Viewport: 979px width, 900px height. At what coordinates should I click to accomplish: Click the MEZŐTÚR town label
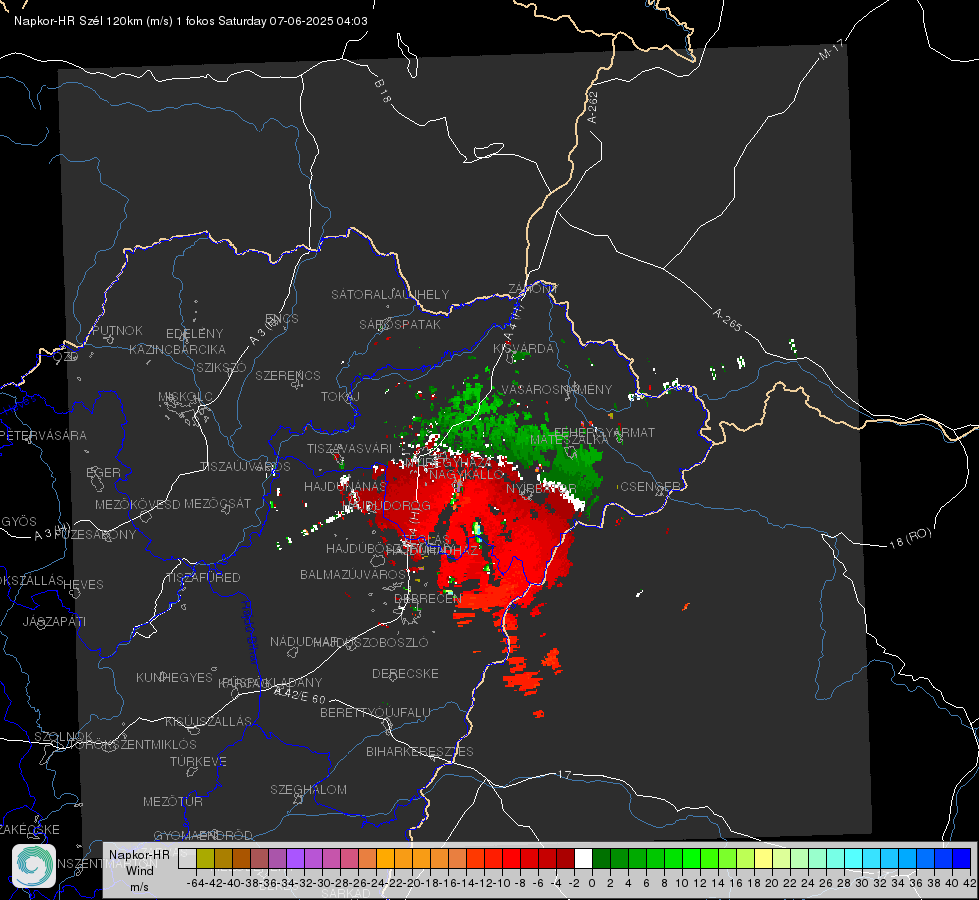173,801
